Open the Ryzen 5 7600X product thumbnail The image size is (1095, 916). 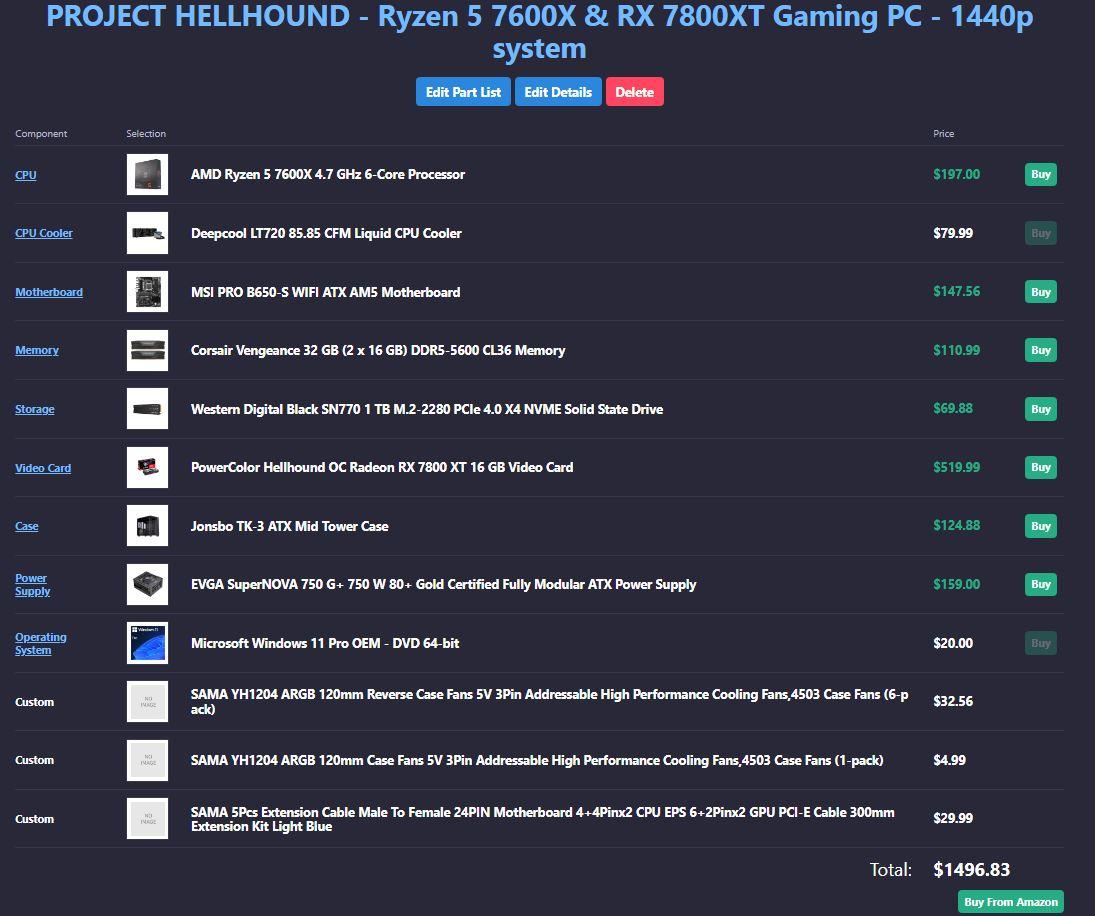coord(147,175)
